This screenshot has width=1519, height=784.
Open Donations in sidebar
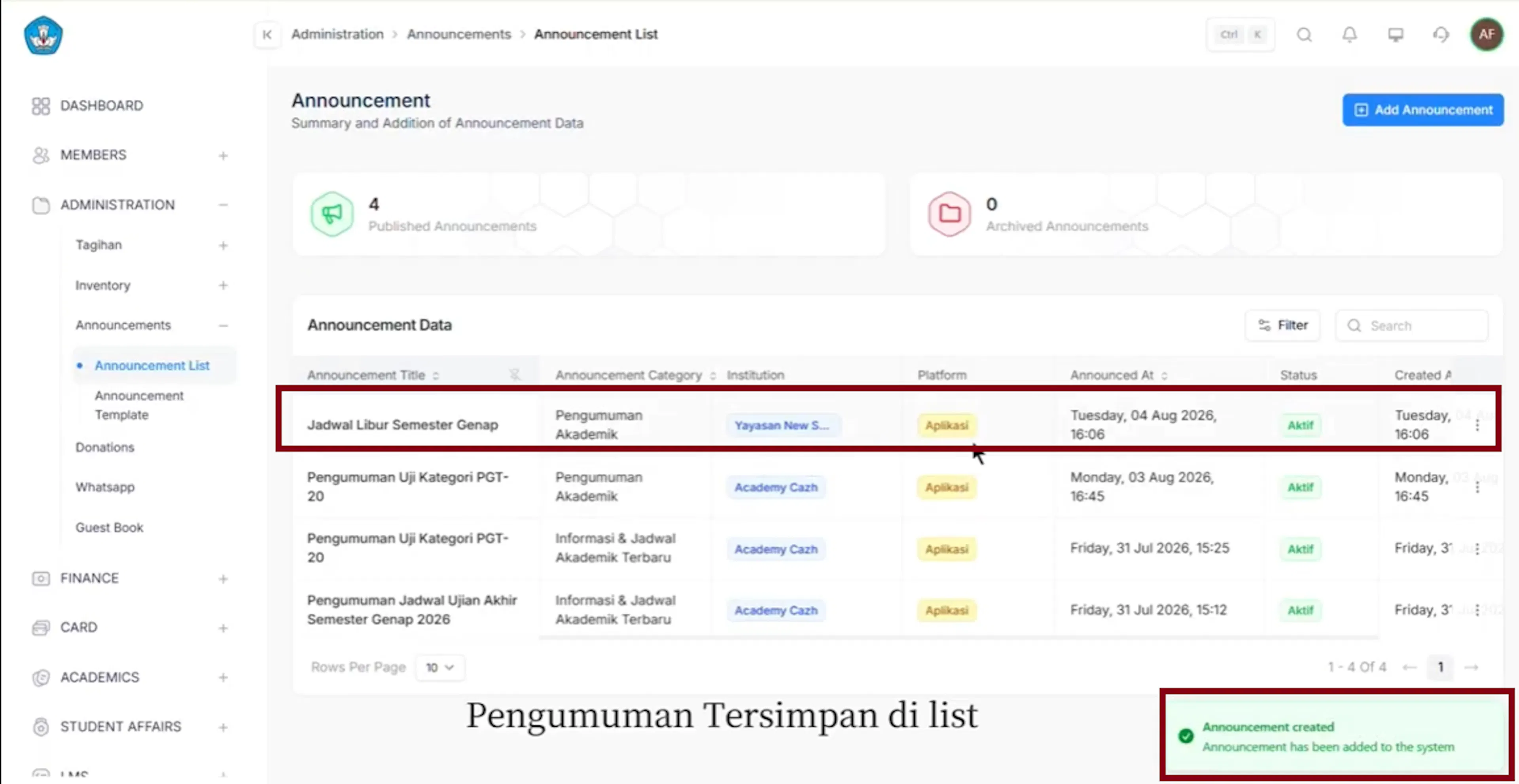click(x=105, y=447)
